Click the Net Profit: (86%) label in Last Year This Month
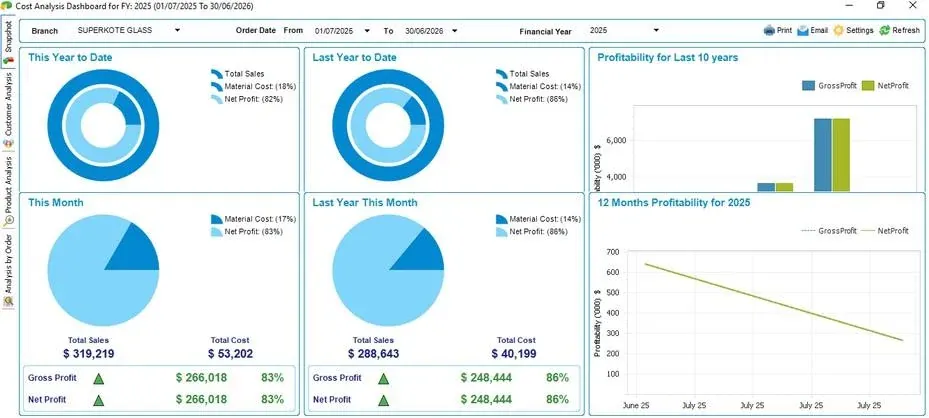The height and width of the screenshot is (418, 929). tap(539, 232)
